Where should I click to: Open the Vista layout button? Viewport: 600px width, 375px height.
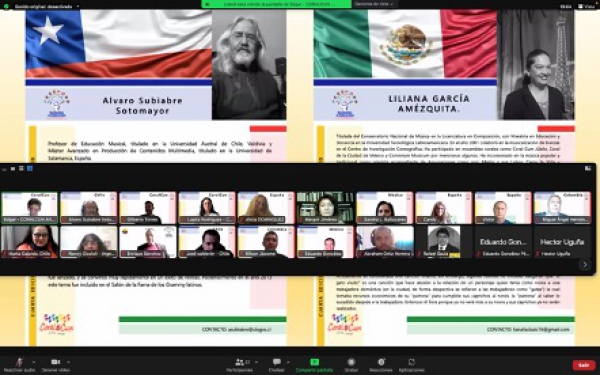586,7
